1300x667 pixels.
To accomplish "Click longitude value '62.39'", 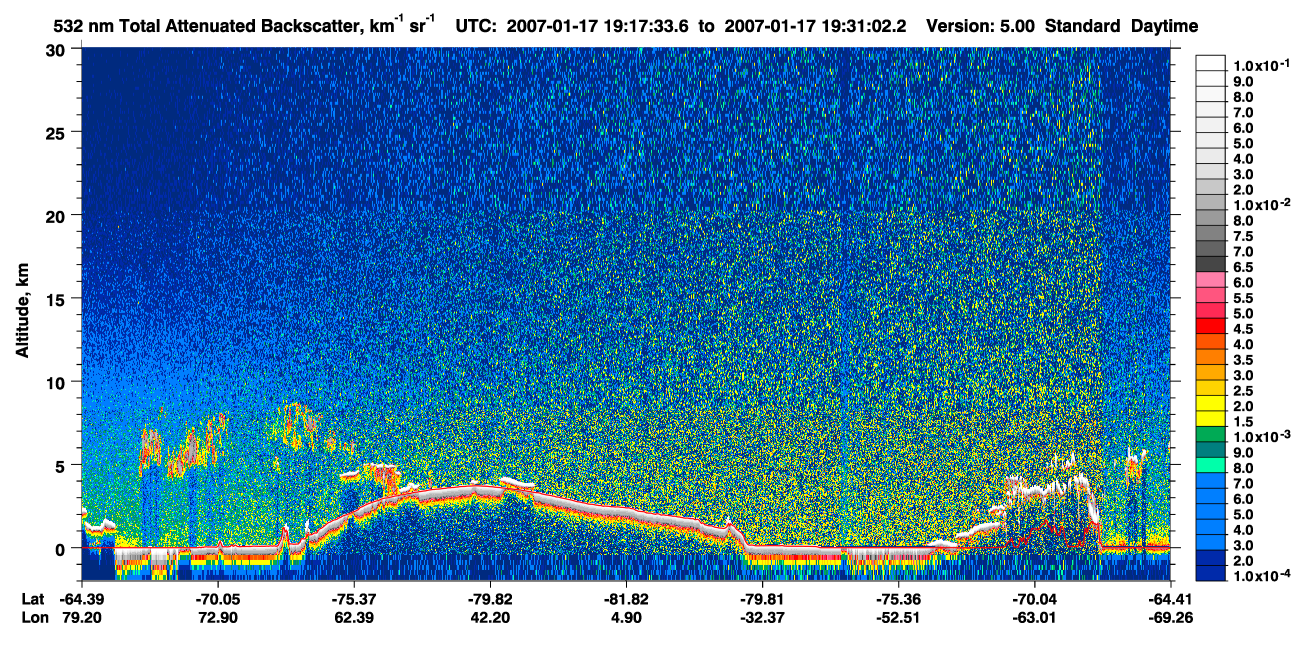I will [355, 617].
